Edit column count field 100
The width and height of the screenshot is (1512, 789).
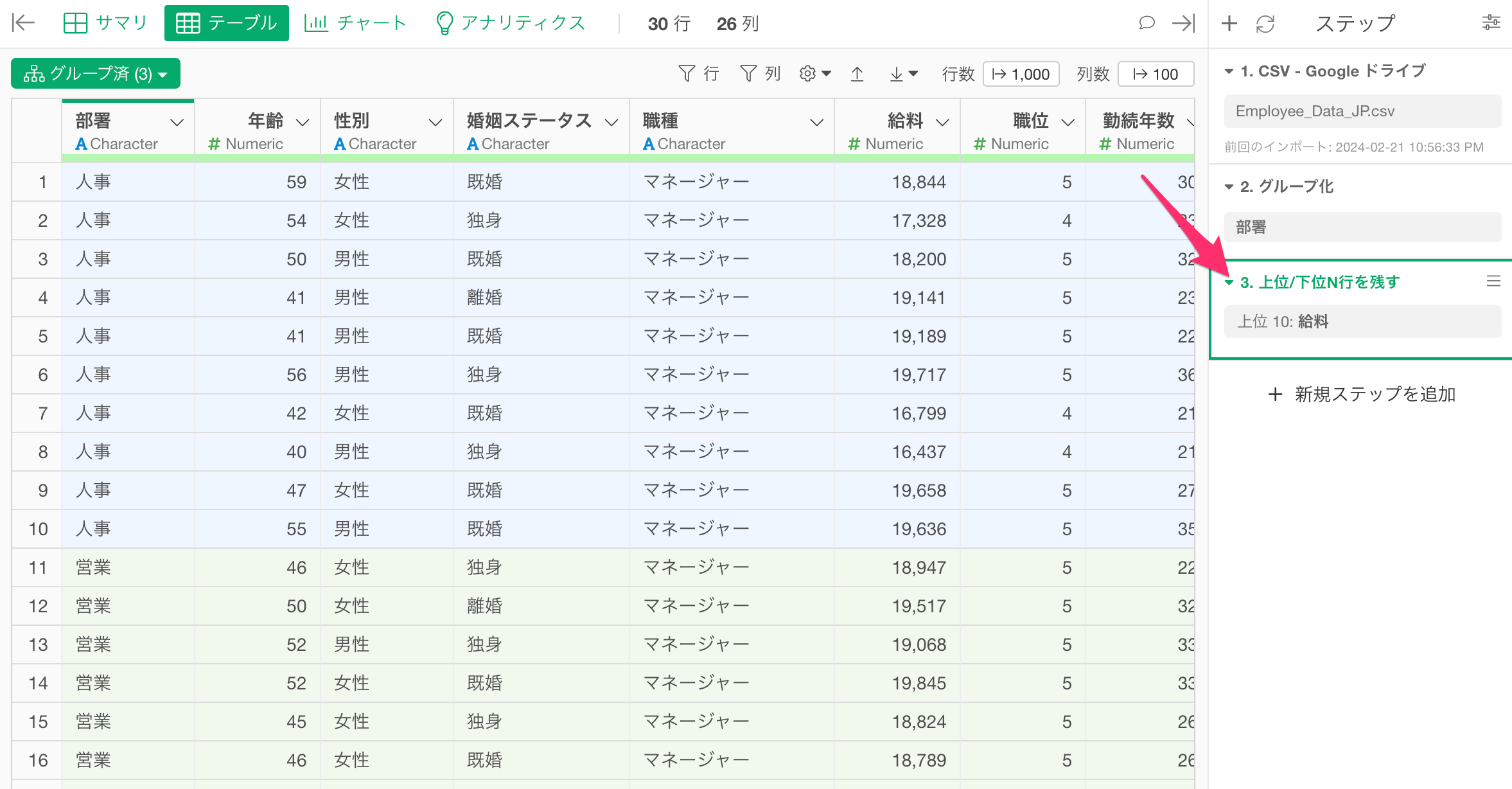[1156, 74]
